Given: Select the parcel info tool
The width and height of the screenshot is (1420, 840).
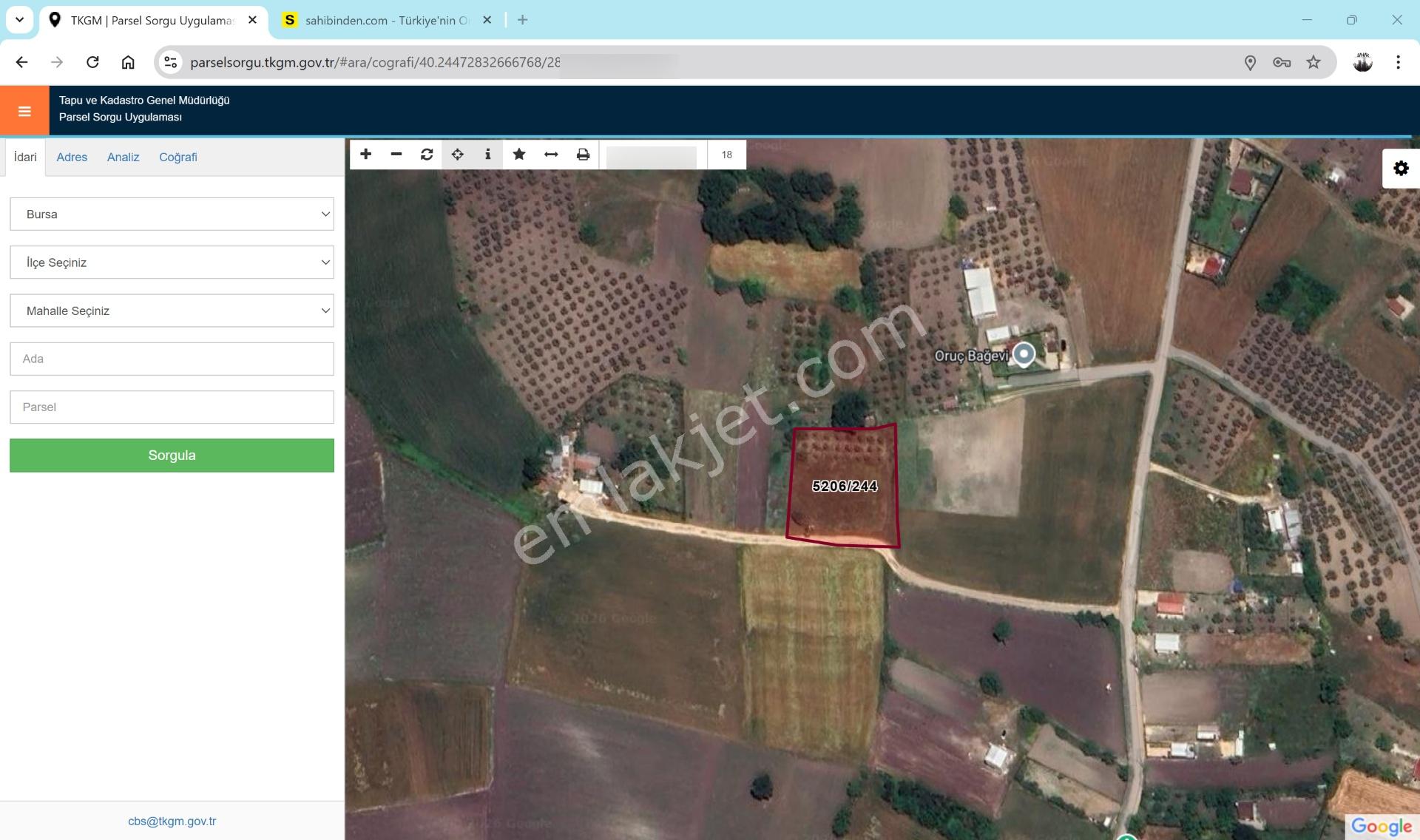Looking at the screenshot, I should coord(487,155).
